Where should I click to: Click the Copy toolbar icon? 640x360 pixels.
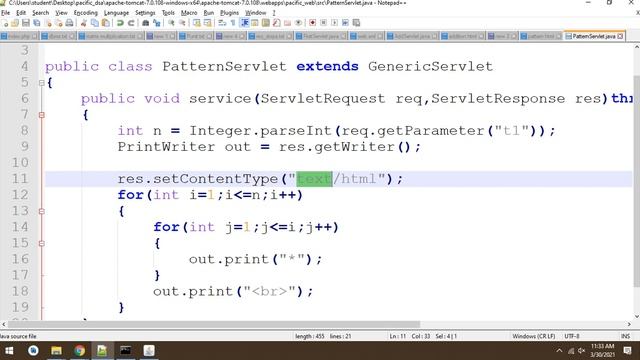[95, 23]
